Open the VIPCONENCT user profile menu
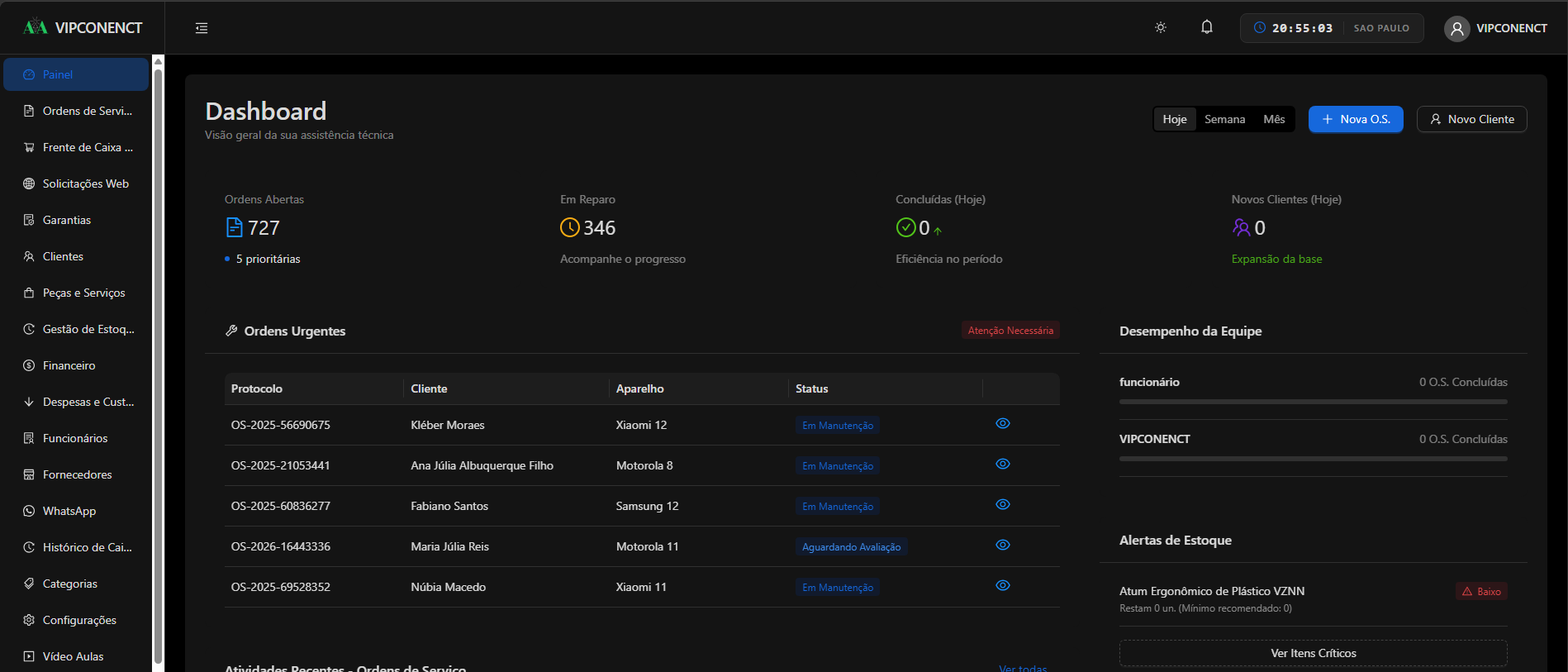The image size is (1568, 672). coord(1496,28)
